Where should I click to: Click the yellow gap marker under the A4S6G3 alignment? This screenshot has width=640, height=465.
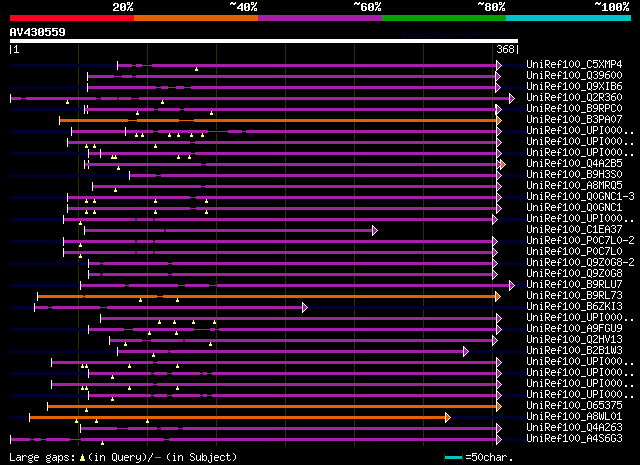tap(102, 443)
